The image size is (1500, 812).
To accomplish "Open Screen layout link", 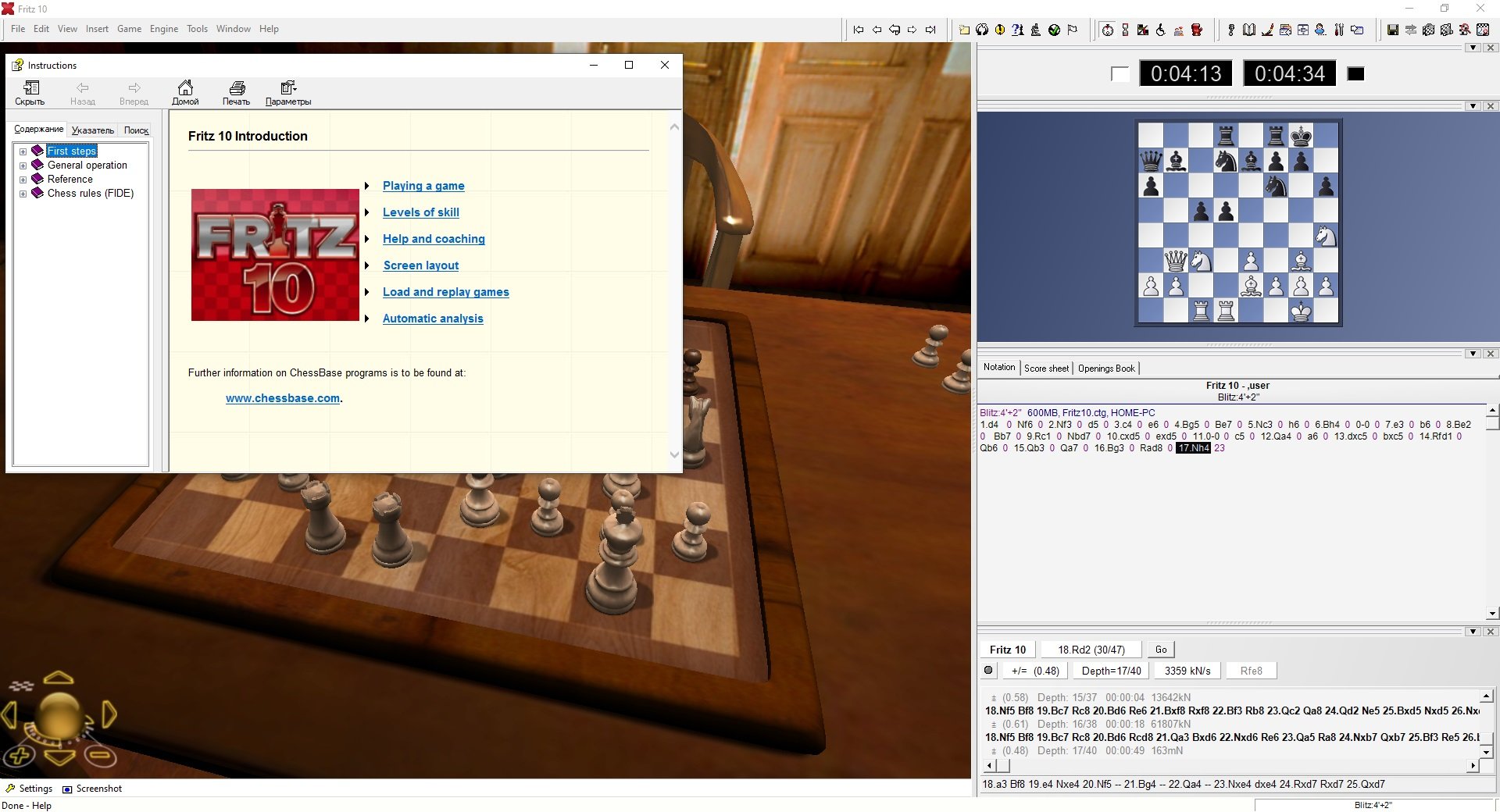I will [421, 265].
